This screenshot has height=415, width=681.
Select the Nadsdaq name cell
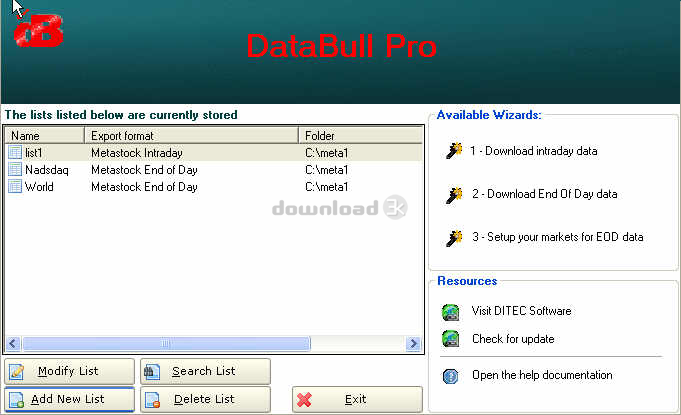click(x=46, y=170)
